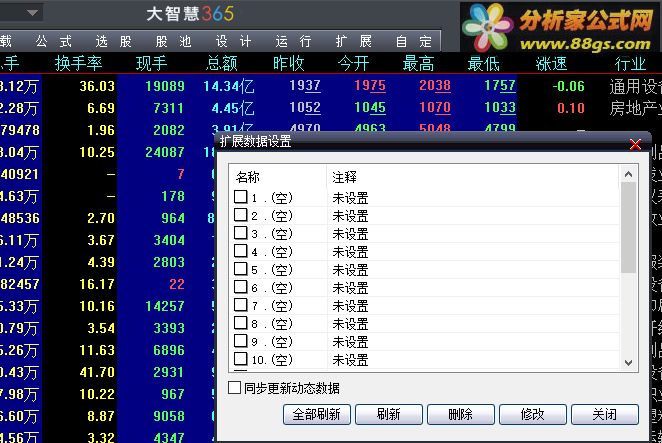Select 涨速 value -0.06

[x=569, y=86]
